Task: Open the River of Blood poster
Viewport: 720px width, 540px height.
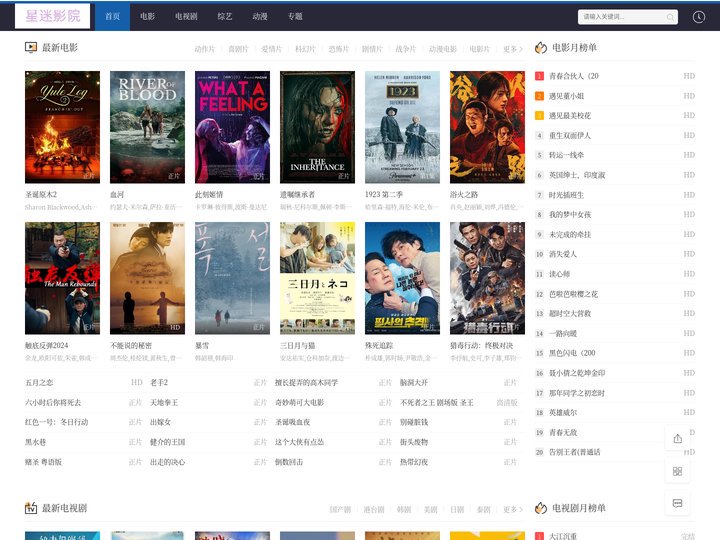Action: 147,127
